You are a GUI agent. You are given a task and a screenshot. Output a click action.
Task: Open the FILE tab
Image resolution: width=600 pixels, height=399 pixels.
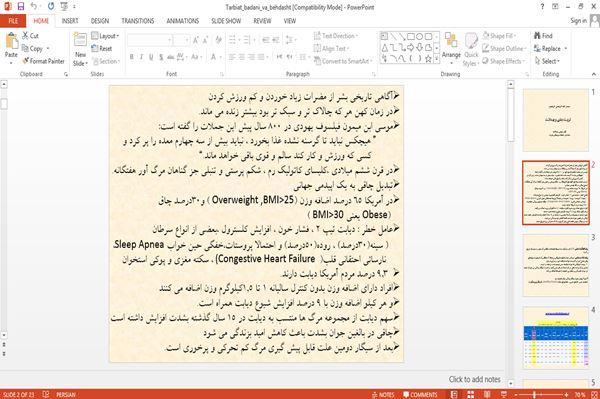coord(13,21)
